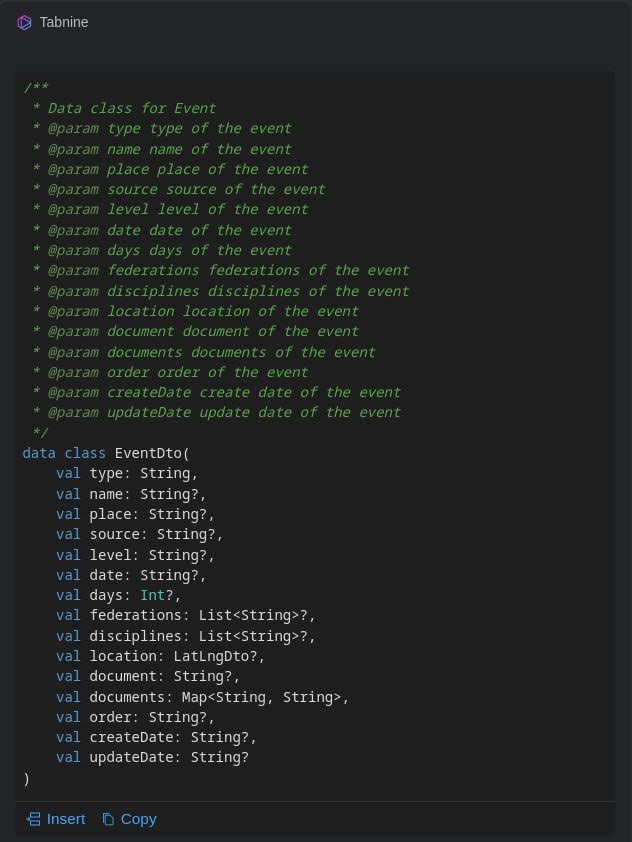Click the Tabnine header label
Screen dimensions: 632x842
click(x=64, y=22)
